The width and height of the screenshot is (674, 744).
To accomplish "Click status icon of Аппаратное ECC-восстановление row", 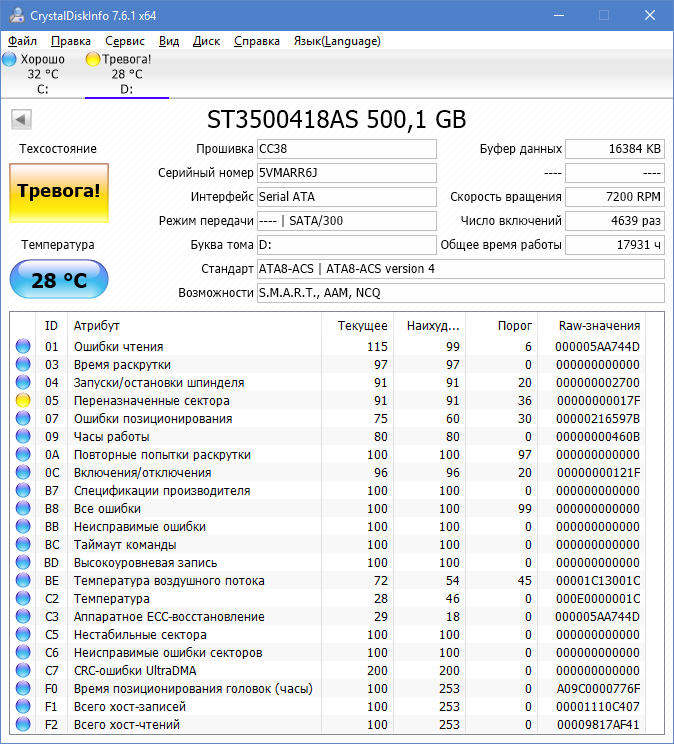I will point(23,617).
